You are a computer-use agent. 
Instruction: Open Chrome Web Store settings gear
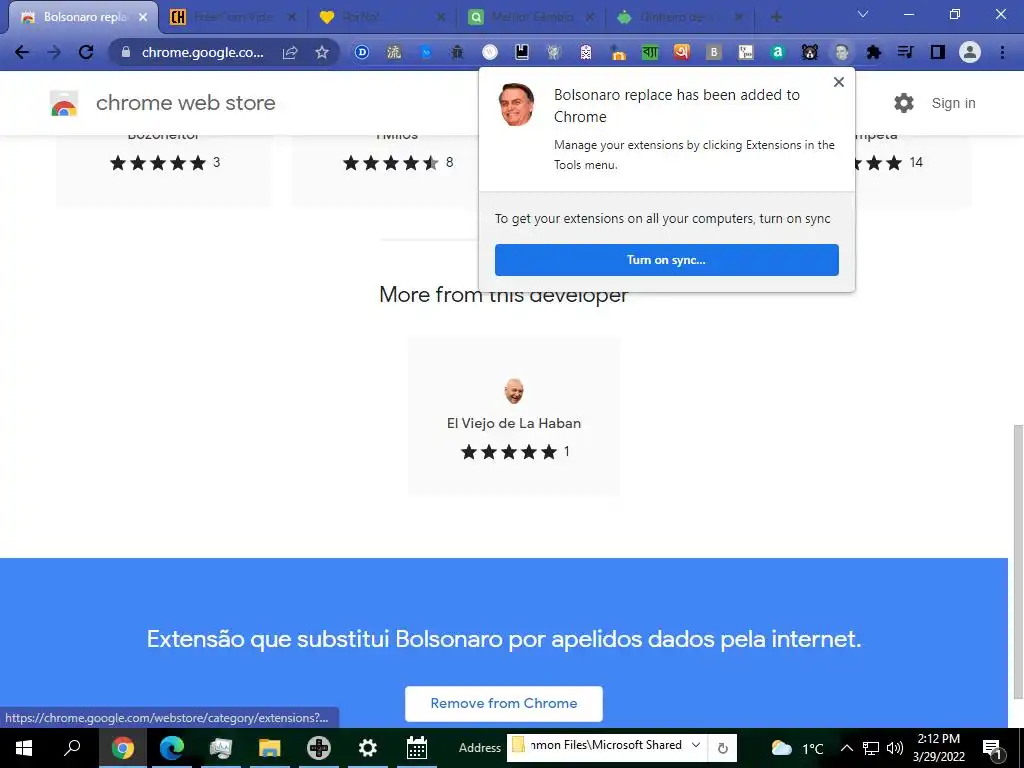click(904, 103)
